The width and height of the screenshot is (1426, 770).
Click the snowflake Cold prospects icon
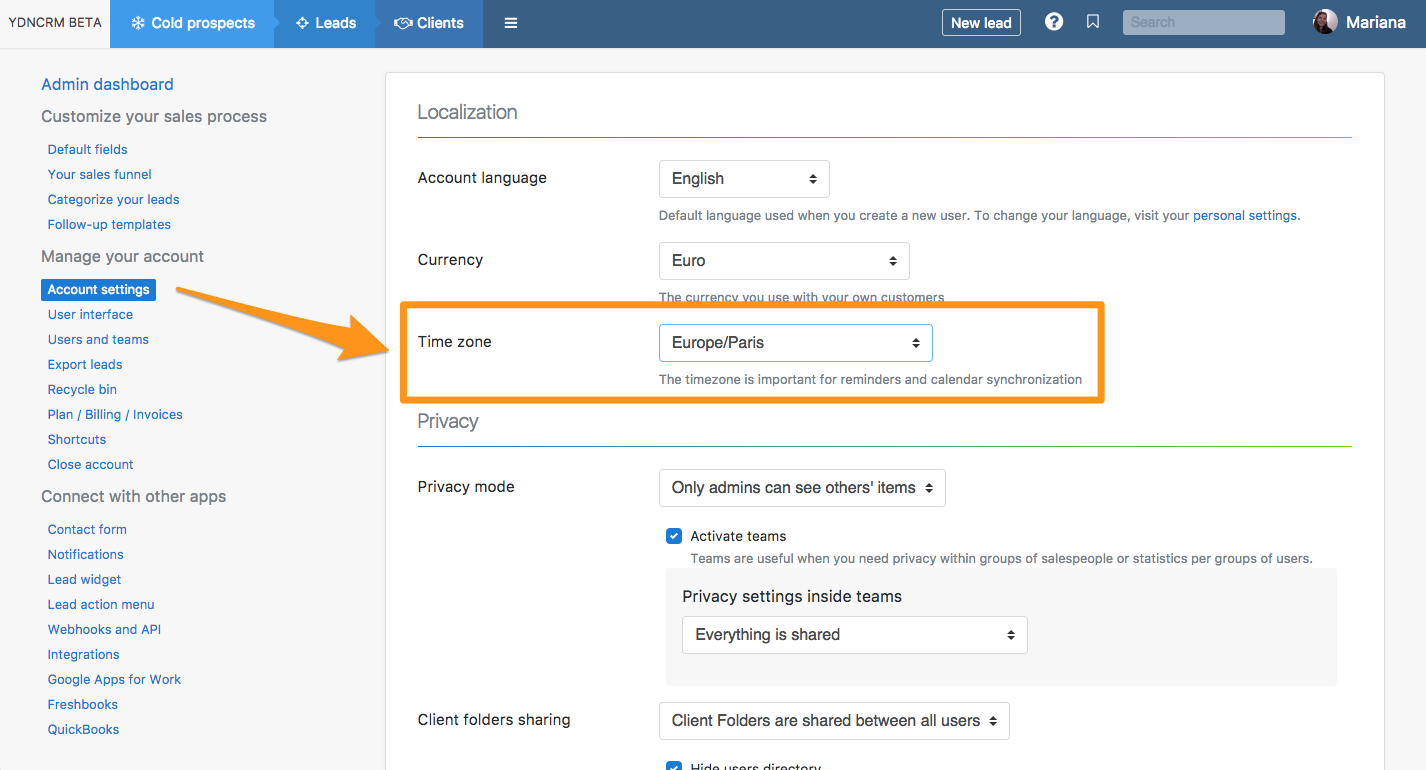point(138,23)
